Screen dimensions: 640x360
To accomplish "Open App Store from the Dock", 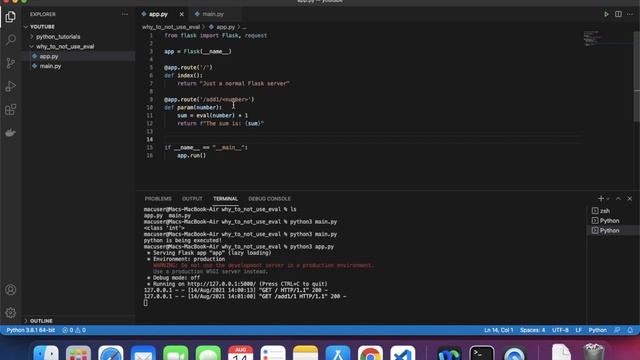I will pyautogui.click(x=338, y=353).
